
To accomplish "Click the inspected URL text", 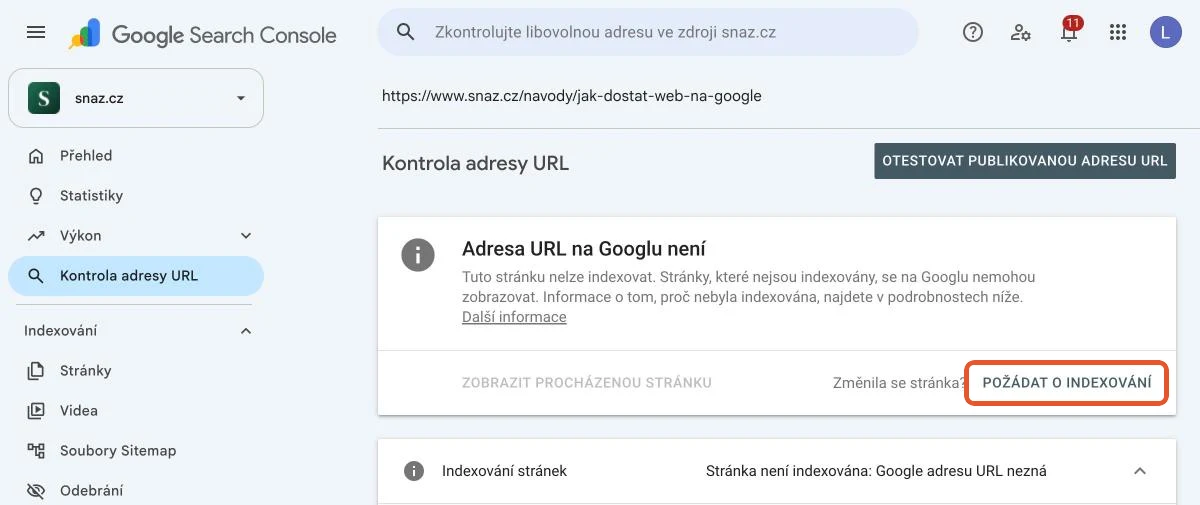I will (572, 97).
